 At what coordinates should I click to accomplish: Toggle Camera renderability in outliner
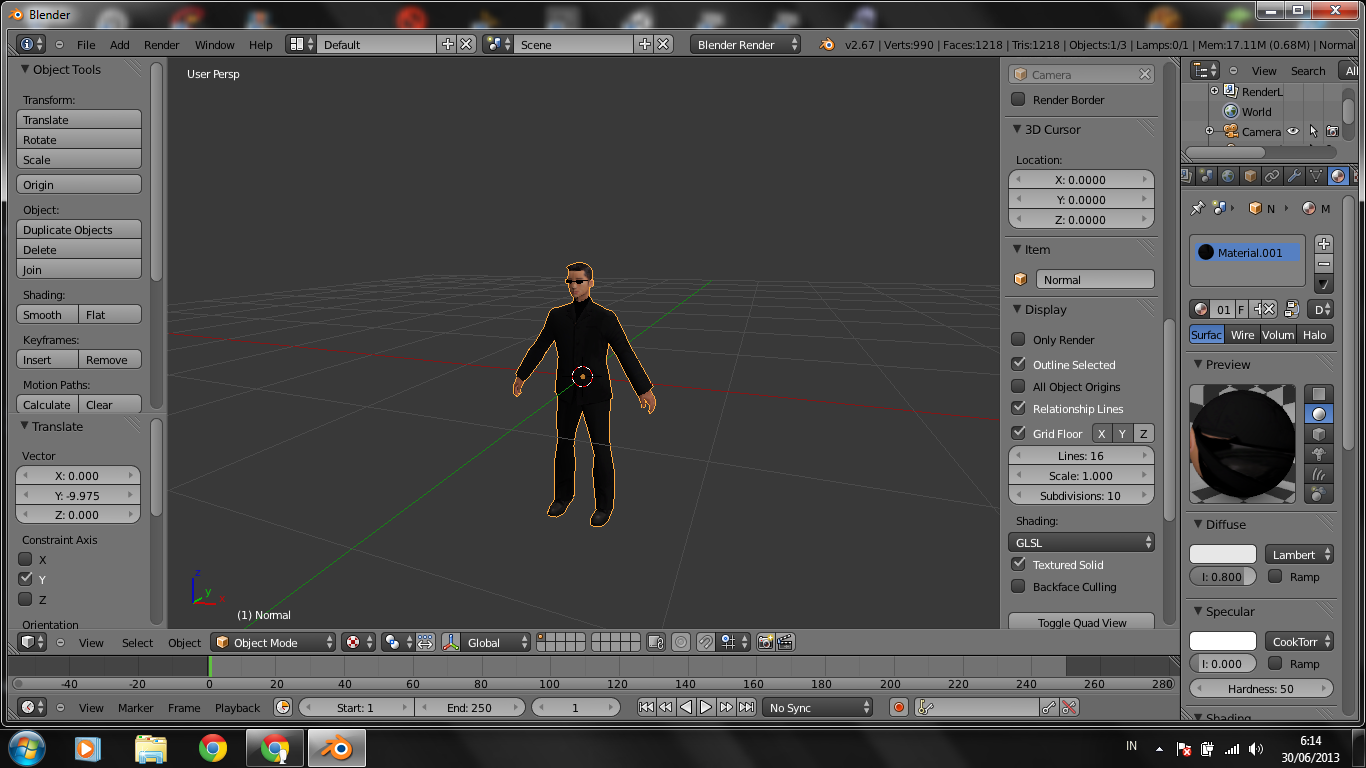click(1332, 131)
